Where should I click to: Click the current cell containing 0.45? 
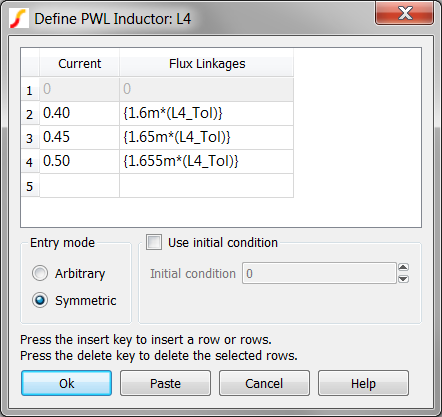(x=79, y=137)
